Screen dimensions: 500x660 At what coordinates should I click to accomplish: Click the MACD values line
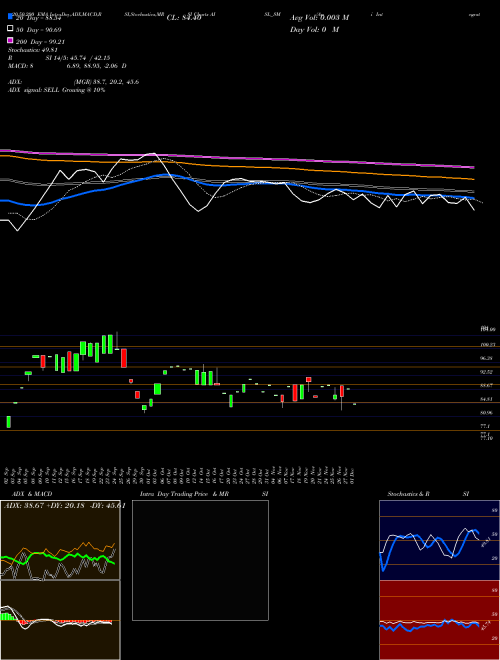tap(67, 66)
